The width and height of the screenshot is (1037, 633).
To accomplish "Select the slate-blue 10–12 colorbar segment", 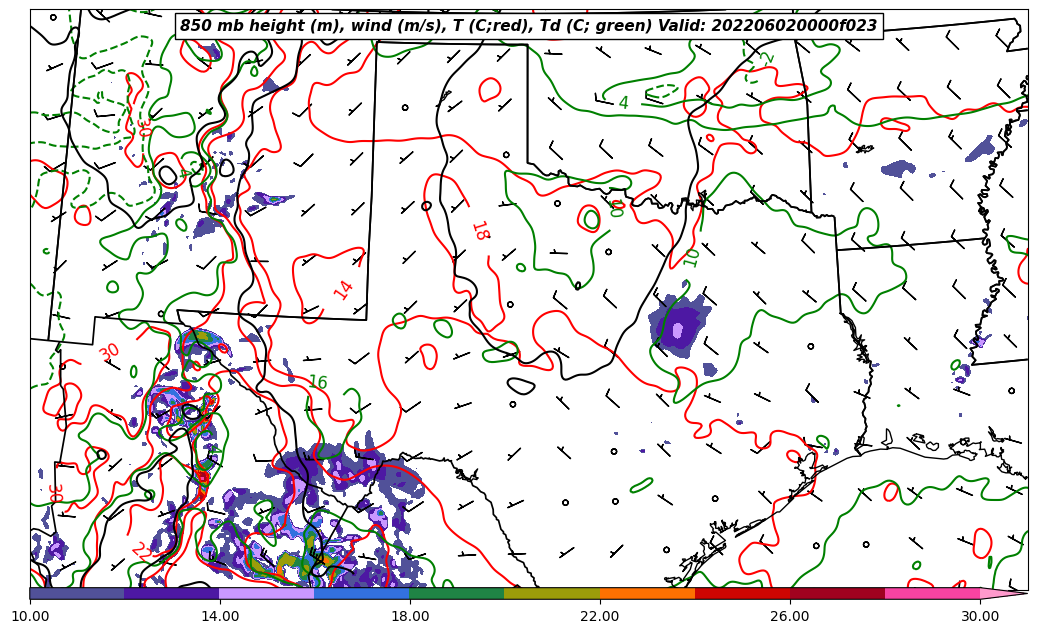I will click(x=77, y=593).
